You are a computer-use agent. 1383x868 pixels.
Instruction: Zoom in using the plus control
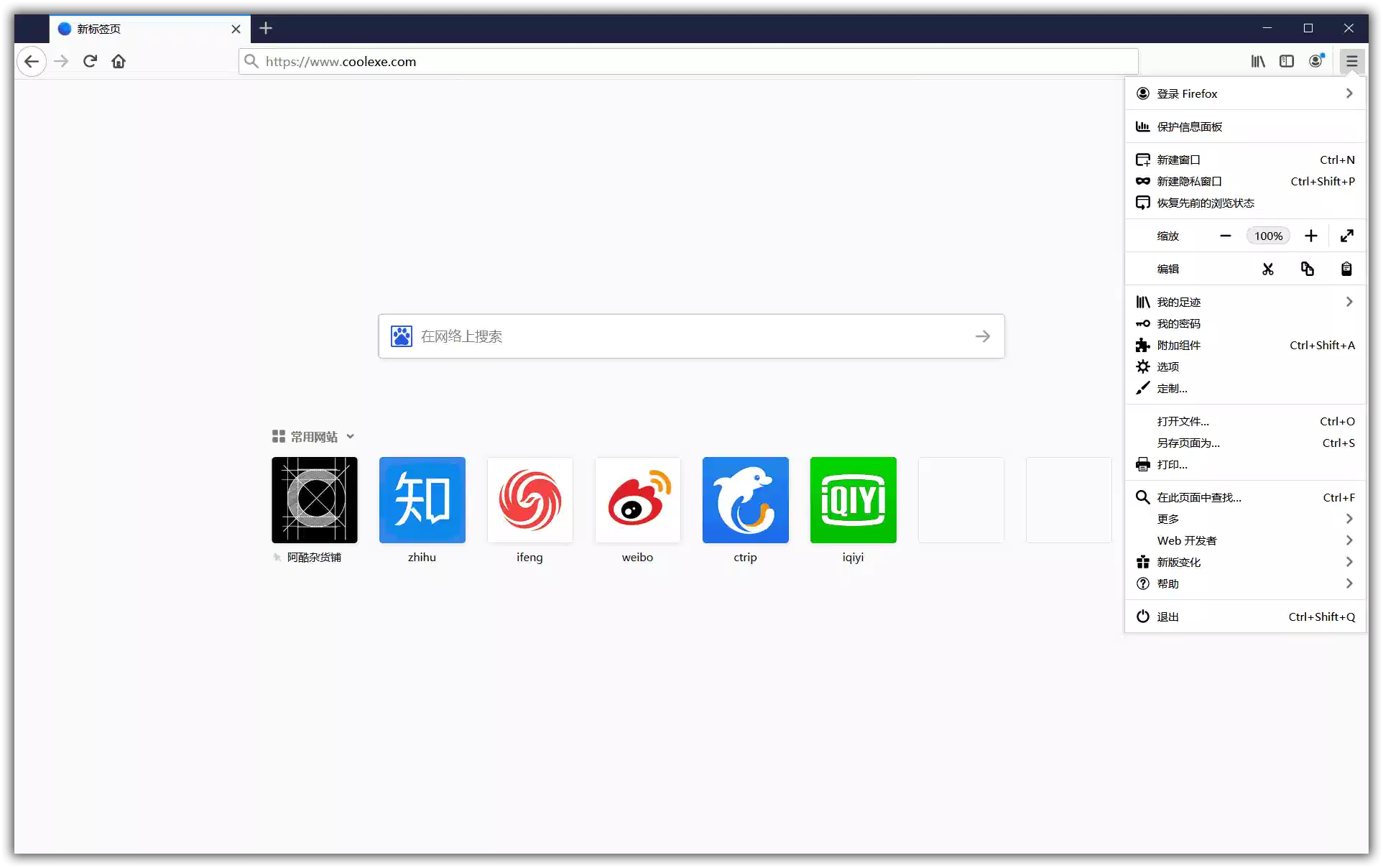(1311, 236)
